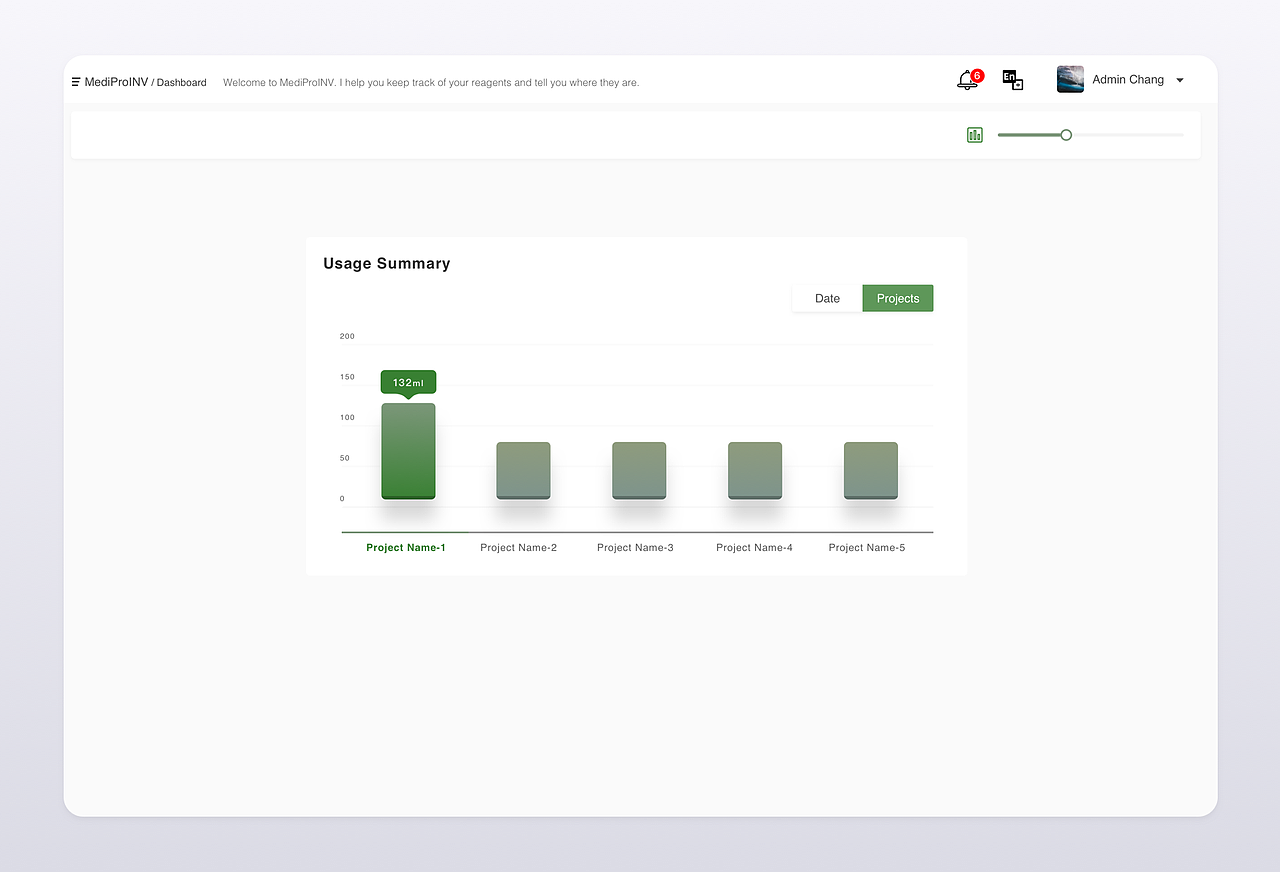Click the Project Name-3 bar
The width and height of the screenshot is (1280, 872).
click(639, 470)
